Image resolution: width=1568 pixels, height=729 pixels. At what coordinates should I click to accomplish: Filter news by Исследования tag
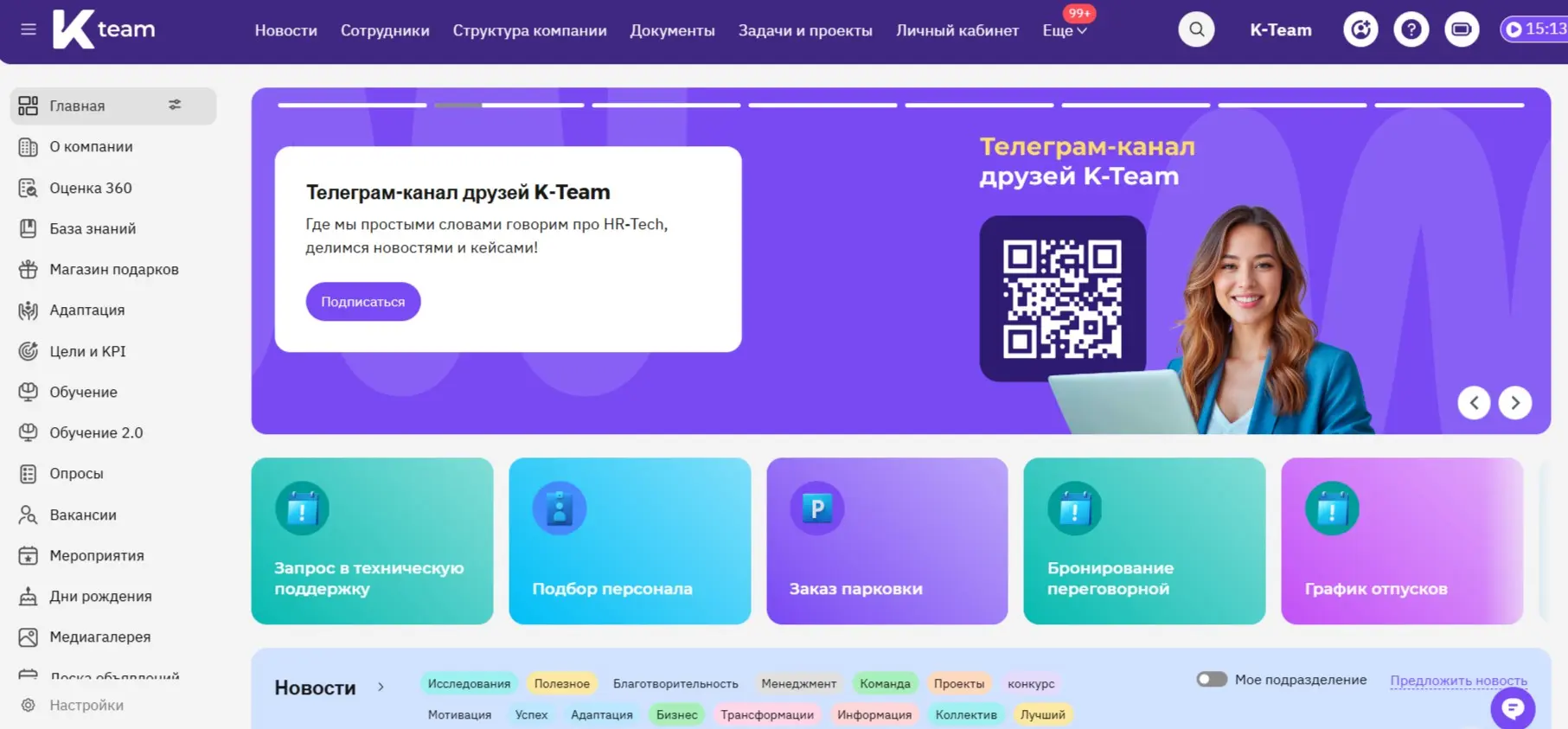click(469, 683)
